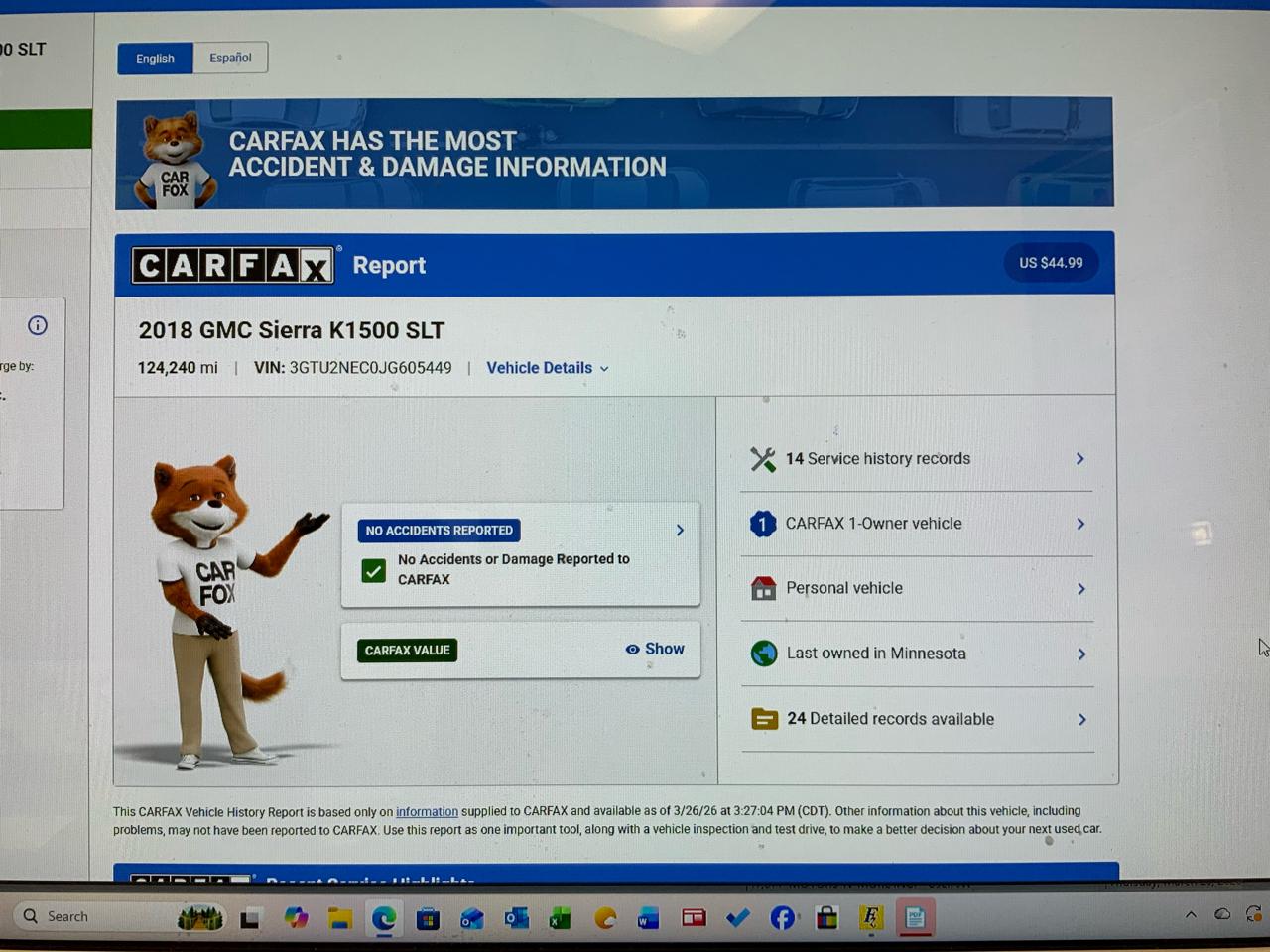1270x952 pixels.
Task: Open the 'information' hyperlink in disclaimer
Action: pos(427,811)
